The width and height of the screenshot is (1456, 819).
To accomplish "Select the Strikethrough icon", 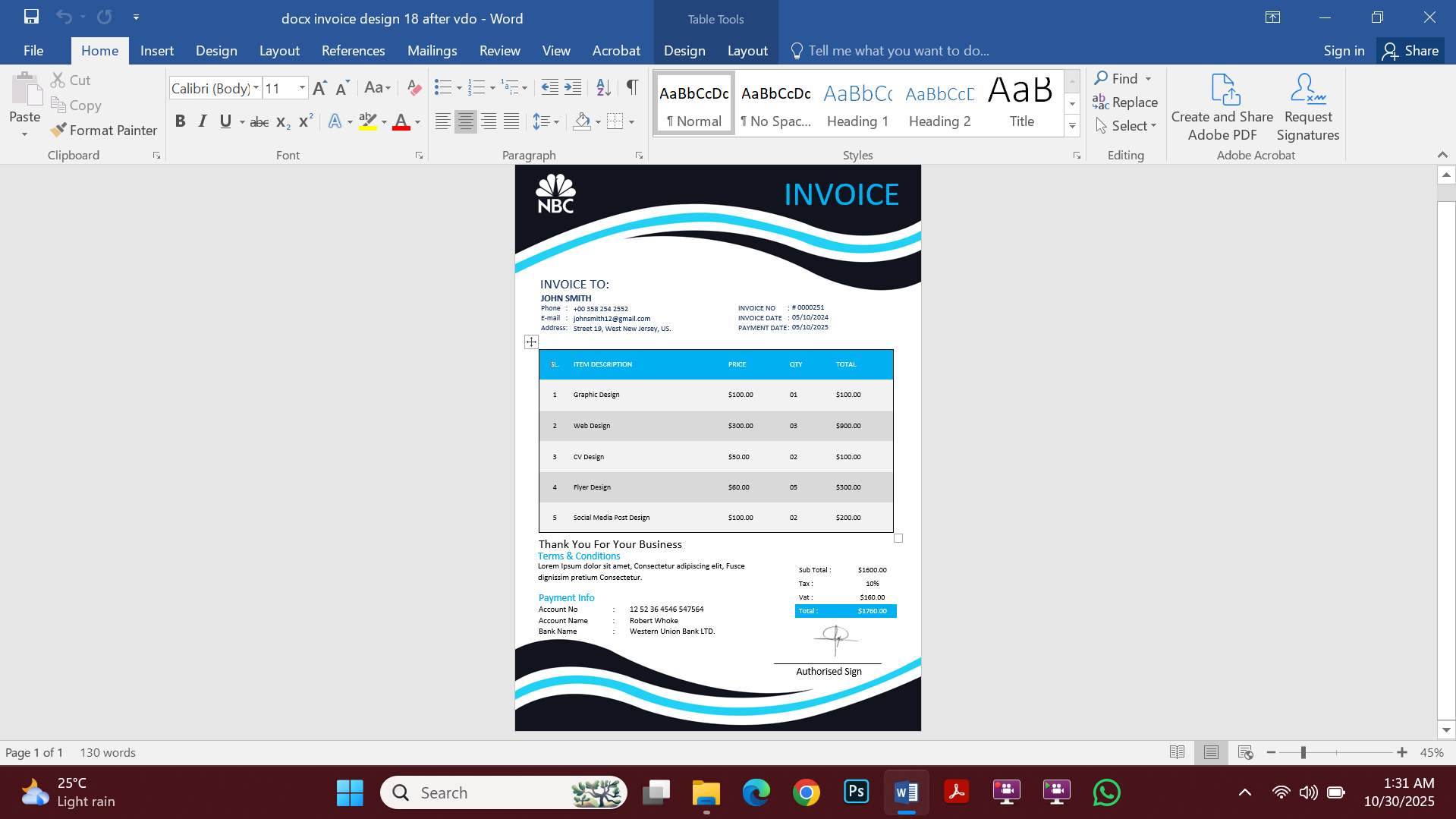I will click(x=259, y=121).
